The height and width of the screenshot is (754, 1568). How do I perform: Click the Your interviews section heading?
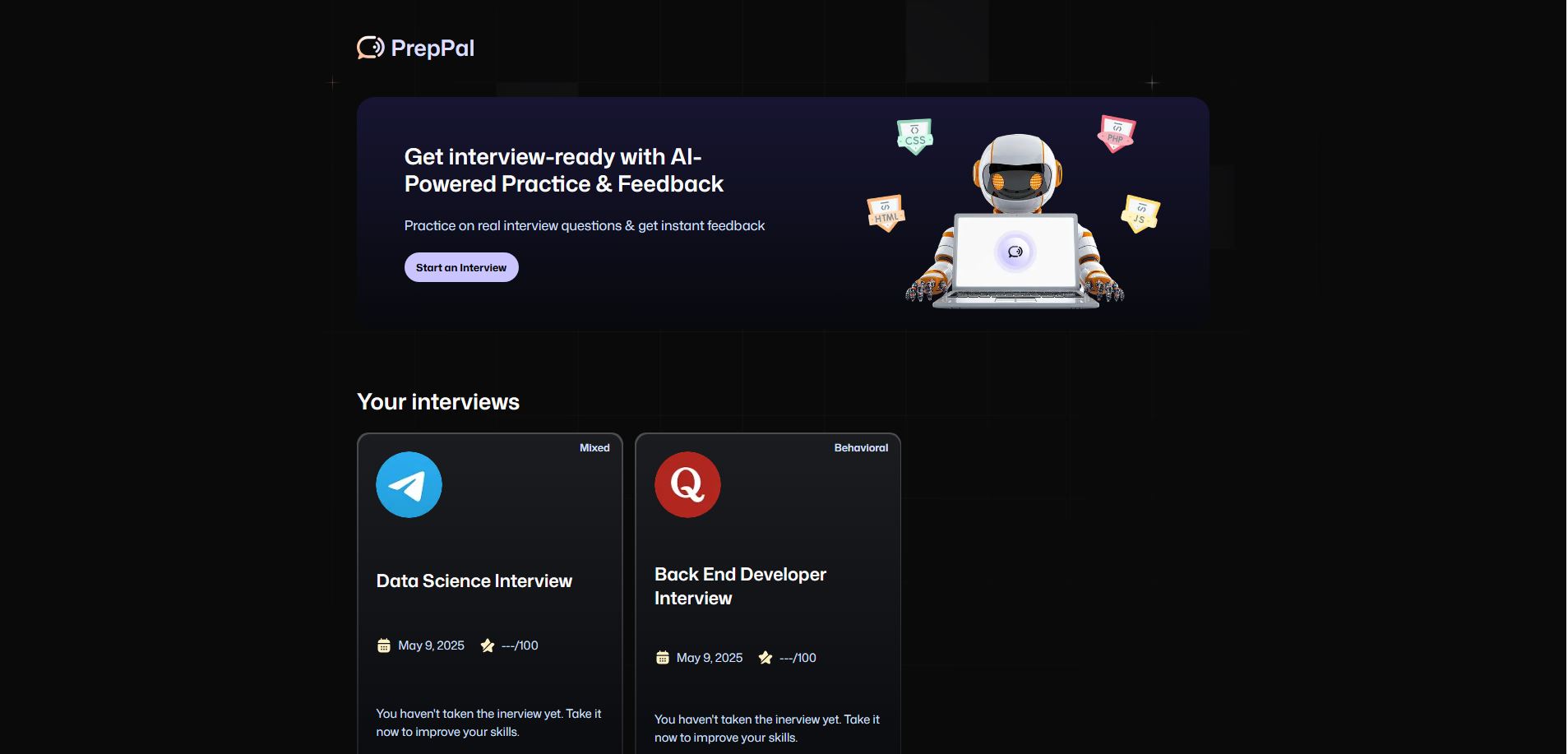(x=438, y=402)
